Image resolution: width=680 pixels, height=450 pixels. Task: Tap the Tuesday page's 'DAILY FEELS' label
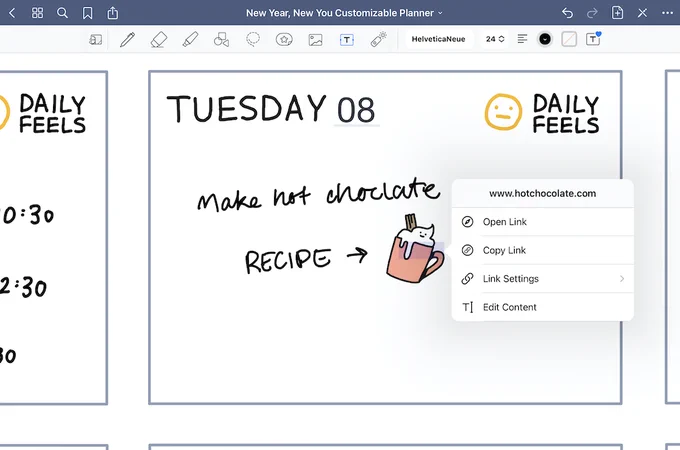pos(566,114)
